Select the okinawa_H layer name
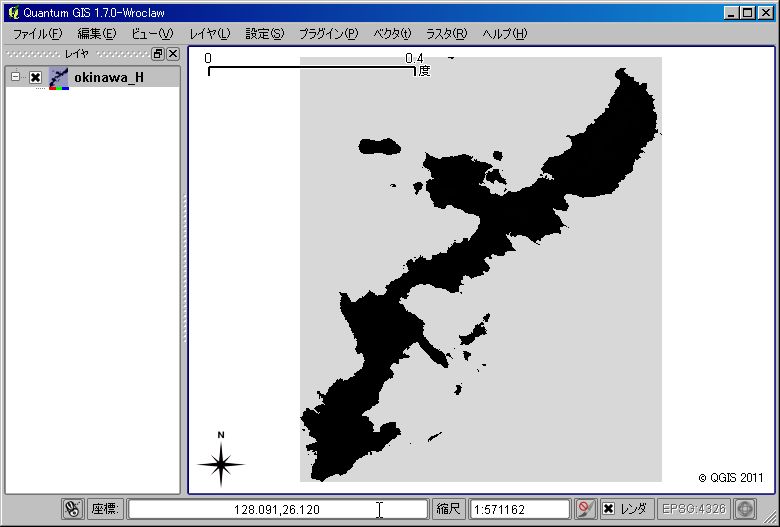The image size is (780, 527). tap(109, 77)
